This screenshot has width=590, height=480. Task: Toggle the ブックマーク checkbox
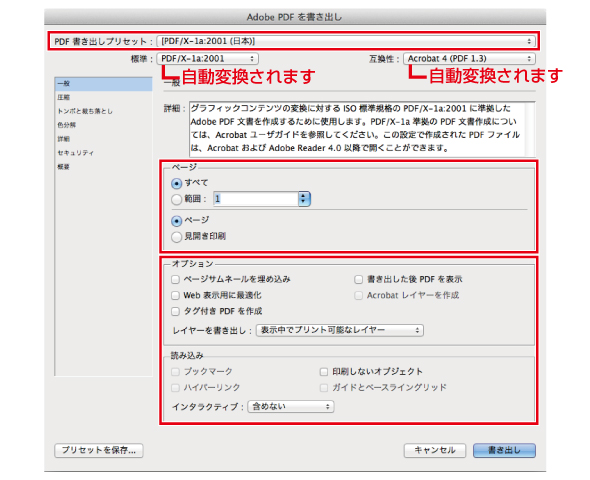[x=175, y=372]
